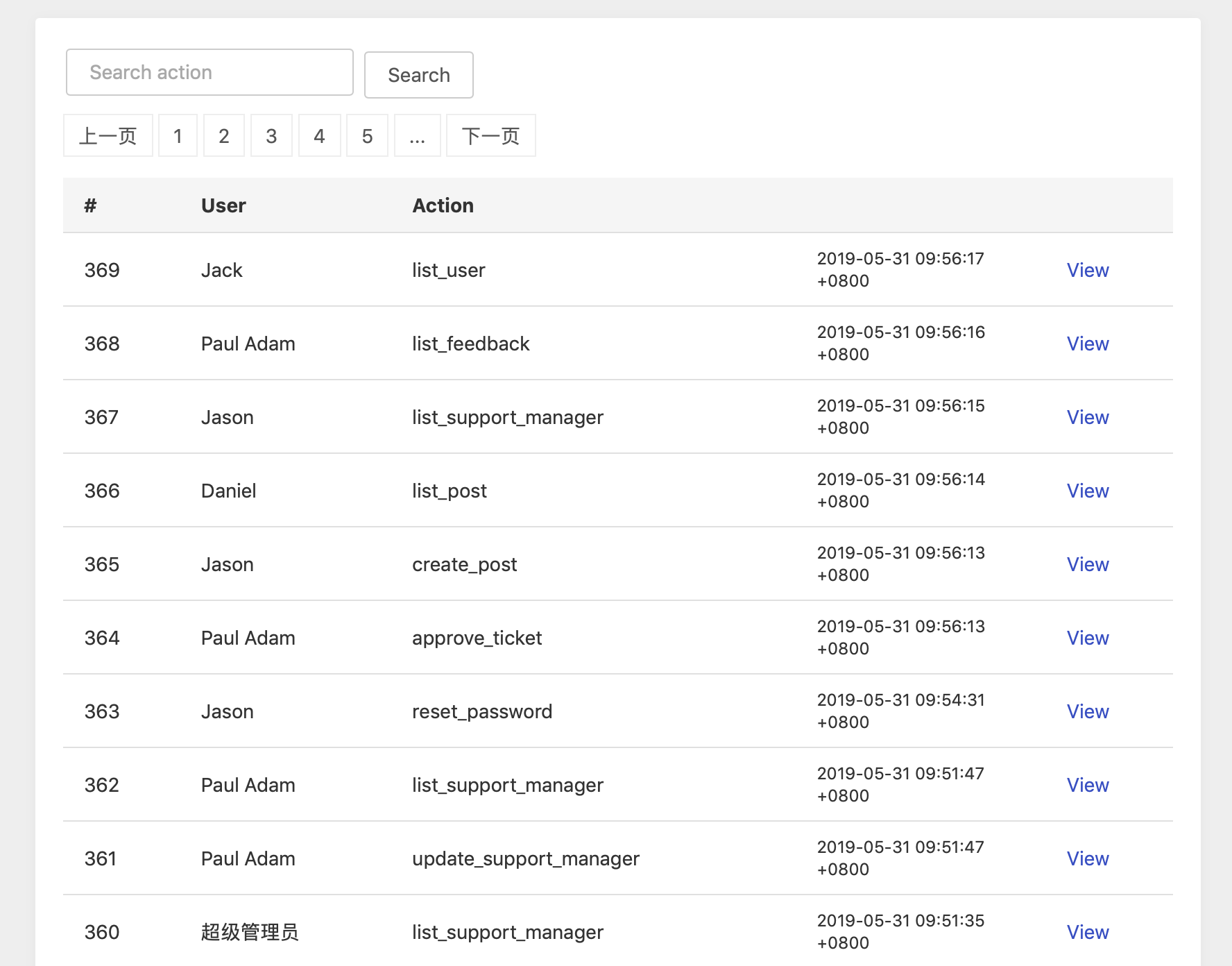Click the Search action input field
This screenshot has height=966, width=1232.
click(x=209, y=72)
